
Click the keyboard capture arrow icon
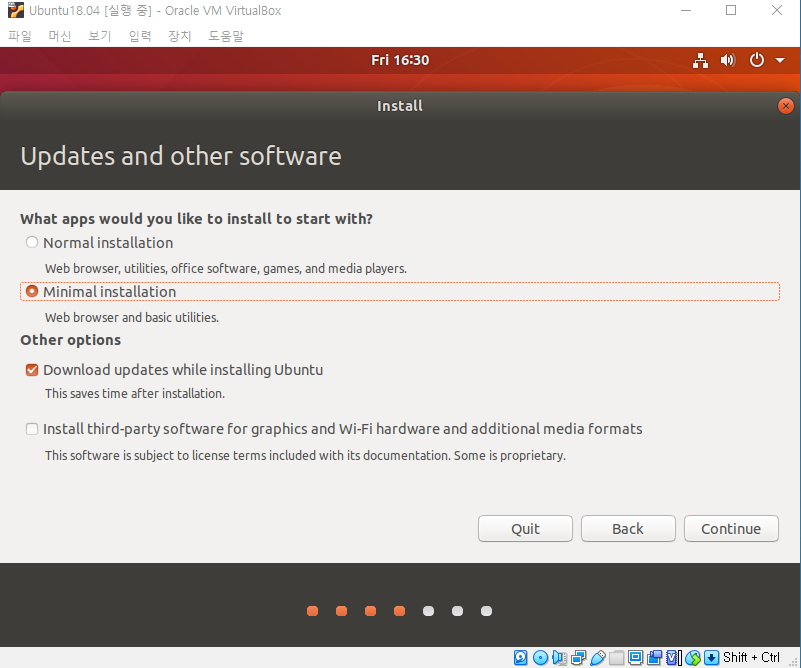coord(712,658)
